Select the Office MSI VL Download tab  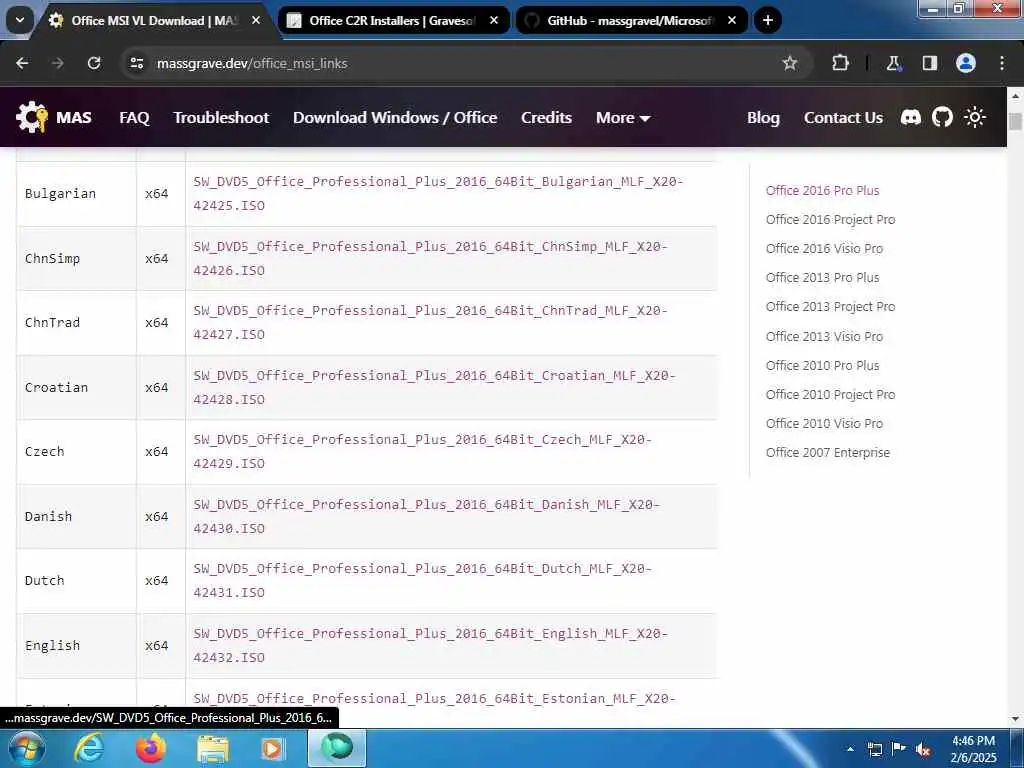point(154,20)
